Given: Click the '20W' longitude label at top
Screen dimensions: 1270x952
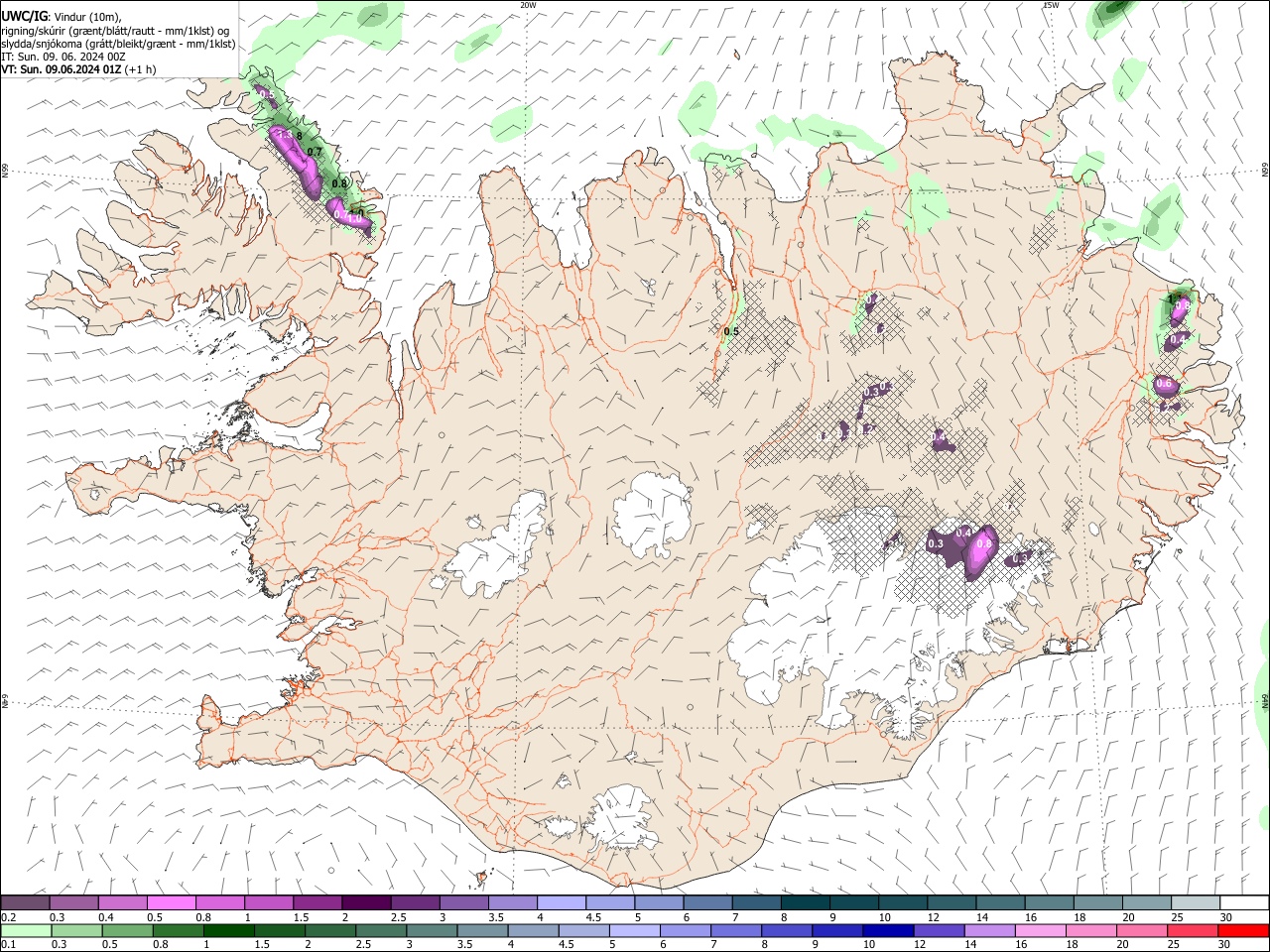Looking at the screenshot, I should coord(528,5).
